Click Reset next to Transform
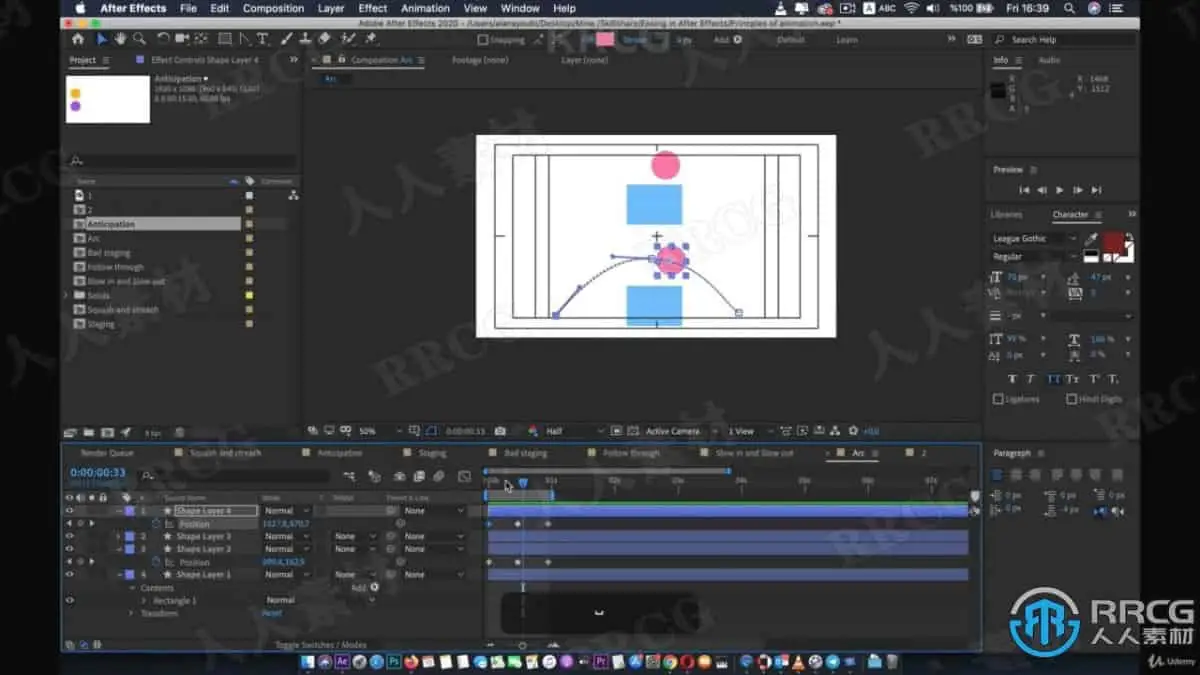 (x=271, y=613)
